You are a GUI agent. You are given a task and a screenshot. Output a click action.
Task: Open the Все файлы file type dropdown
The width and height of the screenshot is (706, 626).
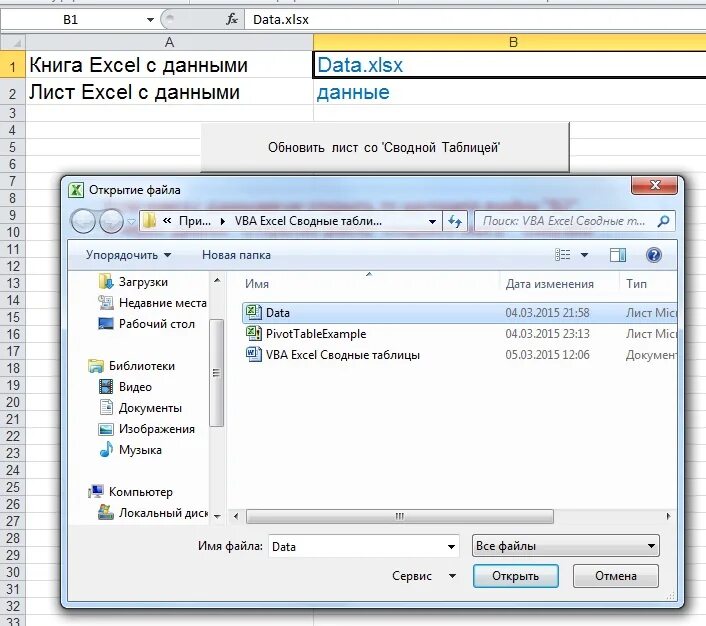(x=566, y=546)
